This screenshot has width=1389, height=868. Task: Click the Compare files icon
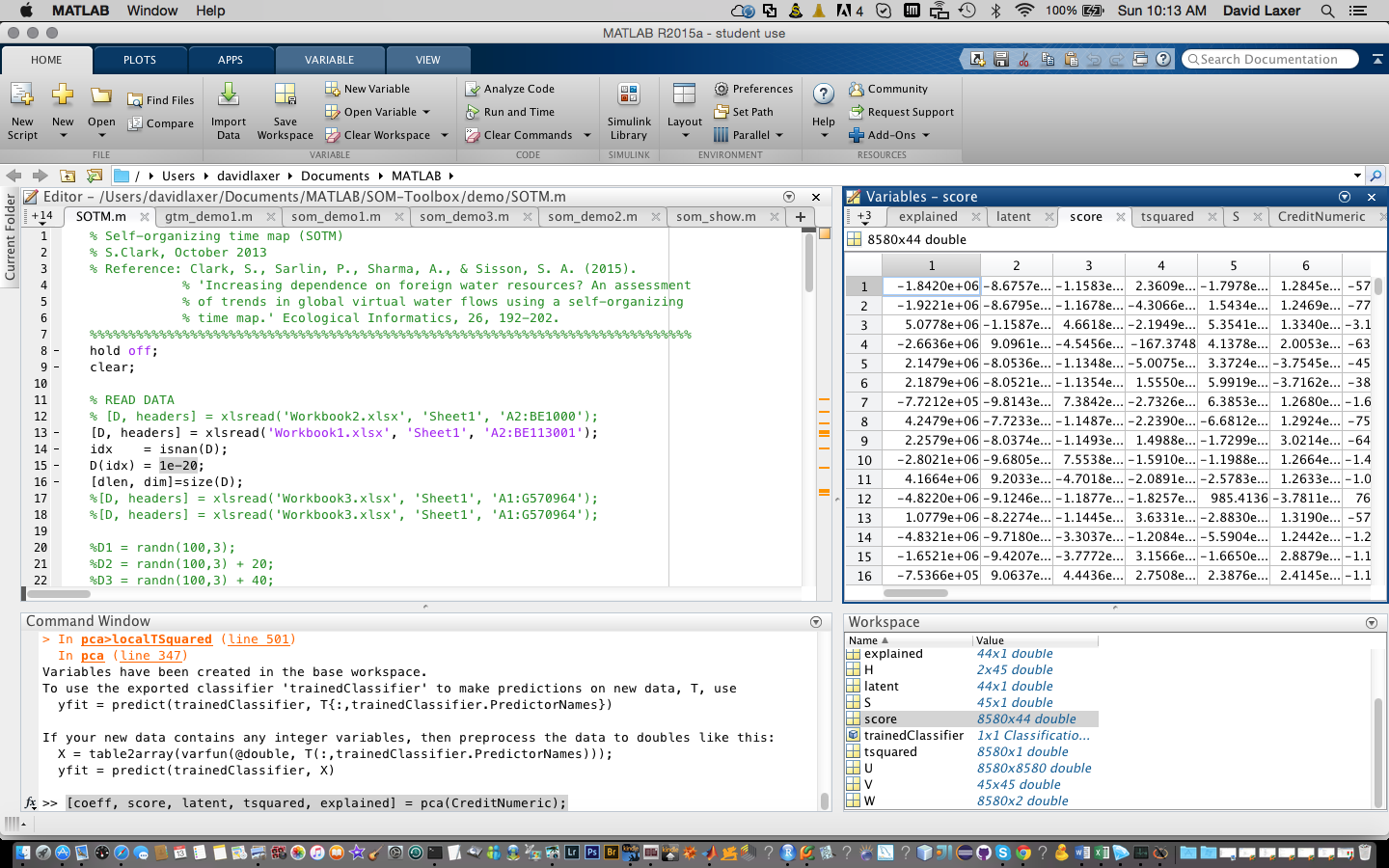(x=136, y=123)
